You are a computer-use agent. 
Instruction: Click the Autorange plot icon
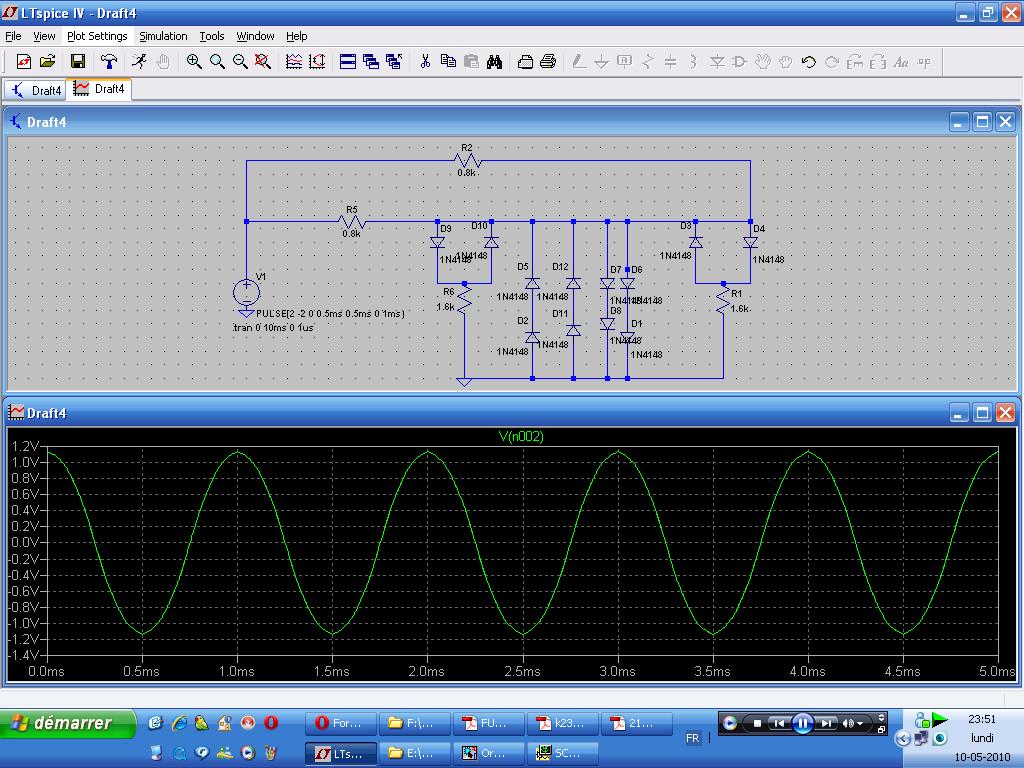coord(317,62)
